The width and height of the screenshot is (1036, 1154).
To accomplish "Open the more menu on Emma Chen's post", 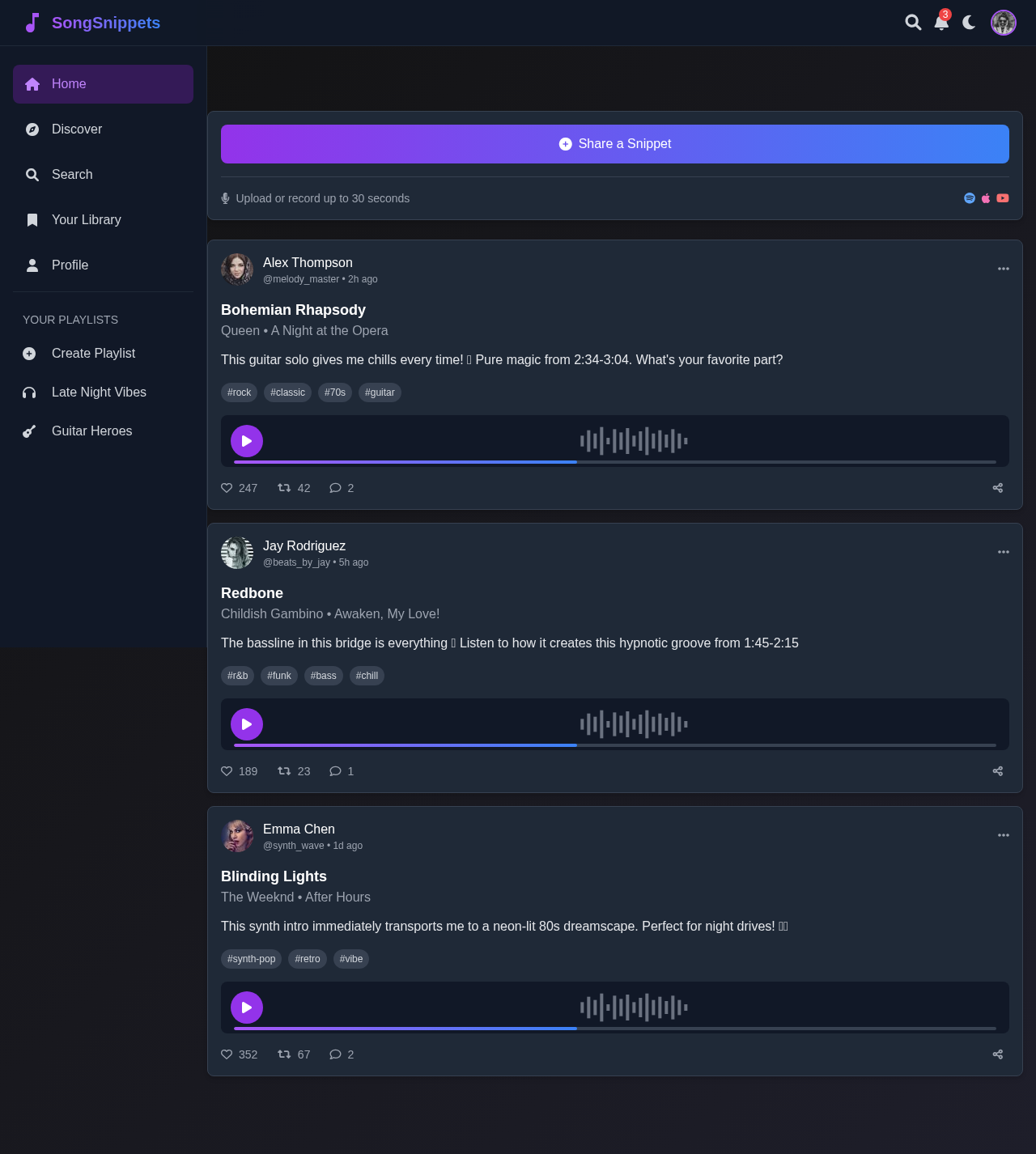I will tap(1003, 835).
